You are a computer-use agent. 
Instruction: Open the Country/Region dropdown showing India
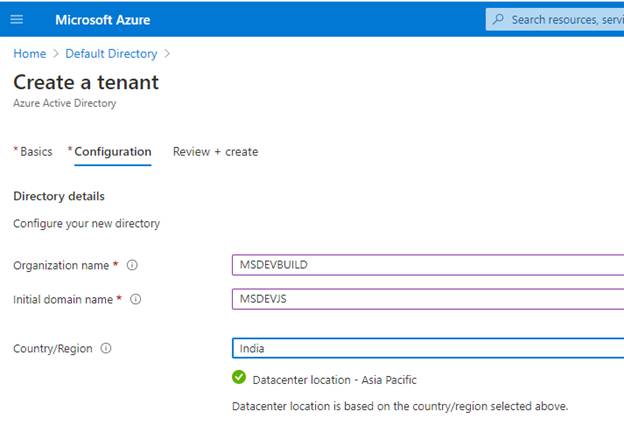pyautogui.click(x=427, y=349)
